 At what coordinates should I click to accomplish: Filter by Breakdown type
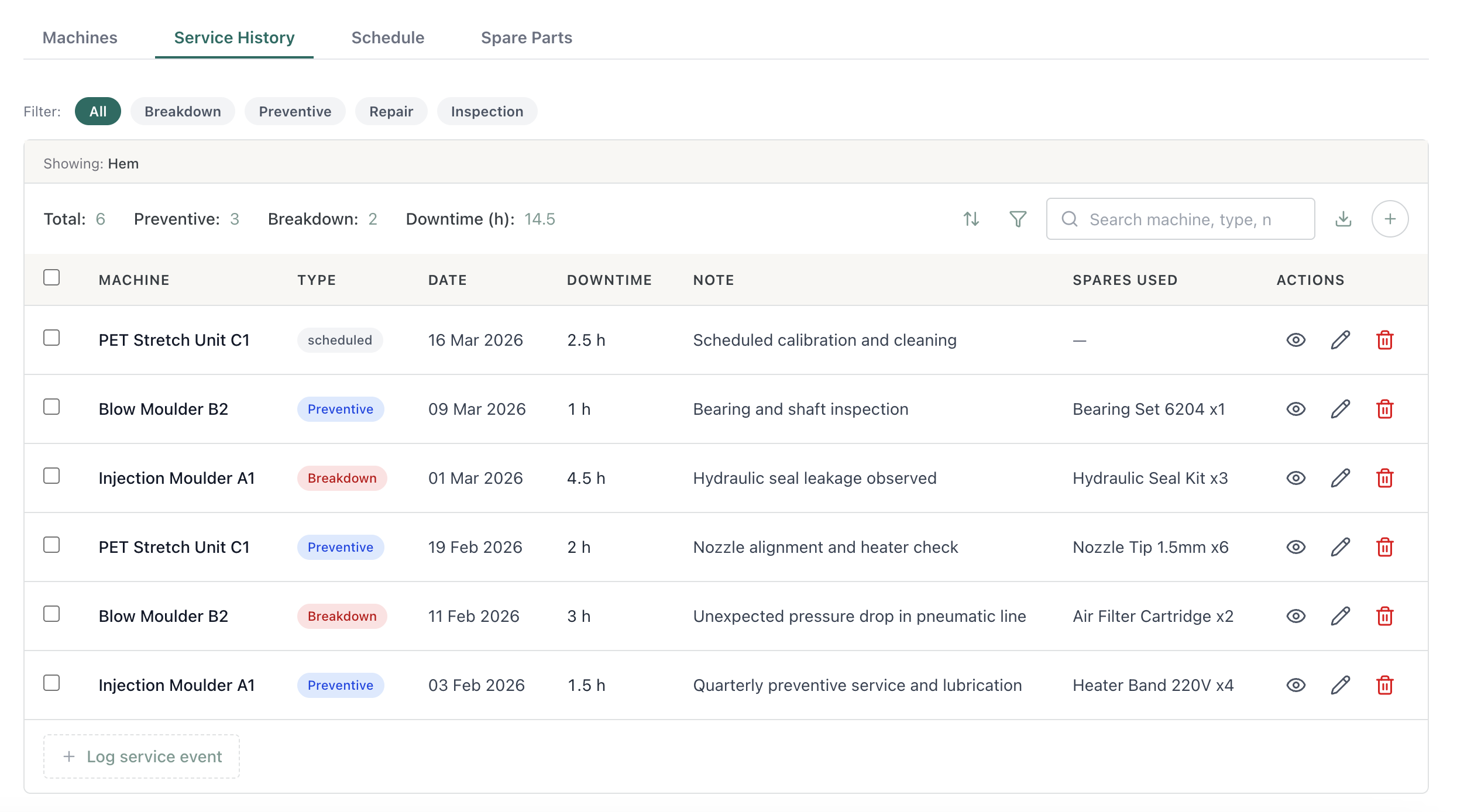[183, 111]
